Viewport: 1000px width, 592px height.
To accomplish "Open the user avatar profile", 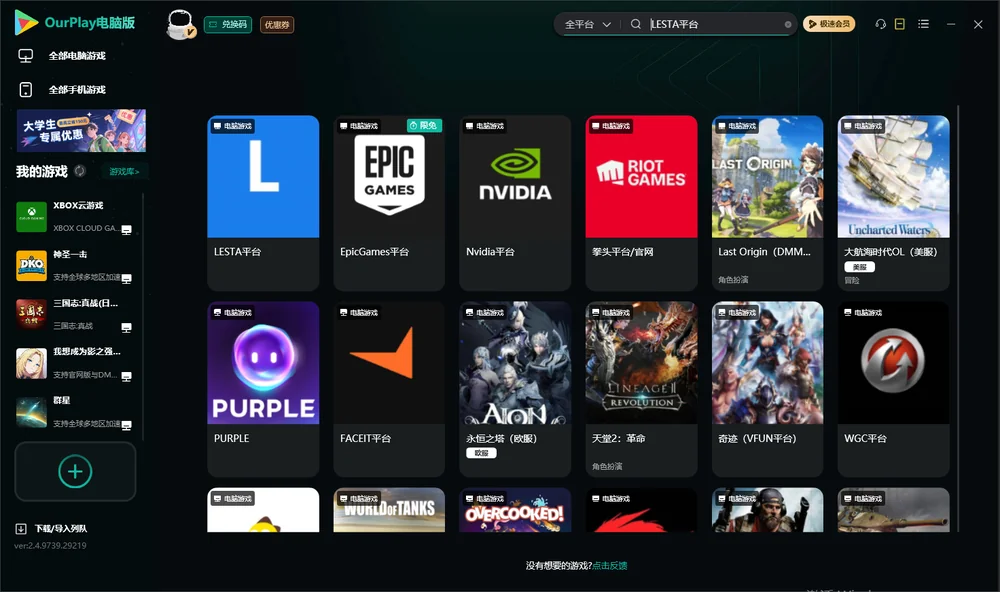I will click(180, 25).
